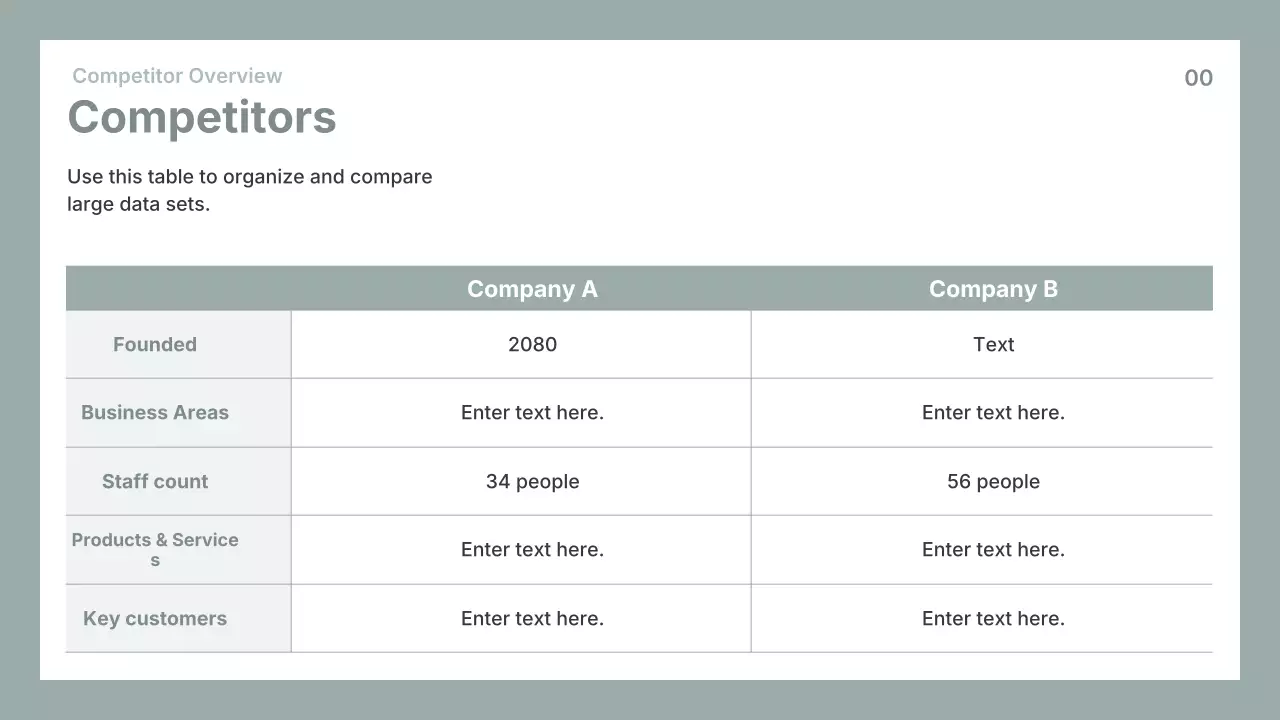Select the "Business Areas" row label
Viewport: 1280px width, 720px height.
tap(155, 413)
